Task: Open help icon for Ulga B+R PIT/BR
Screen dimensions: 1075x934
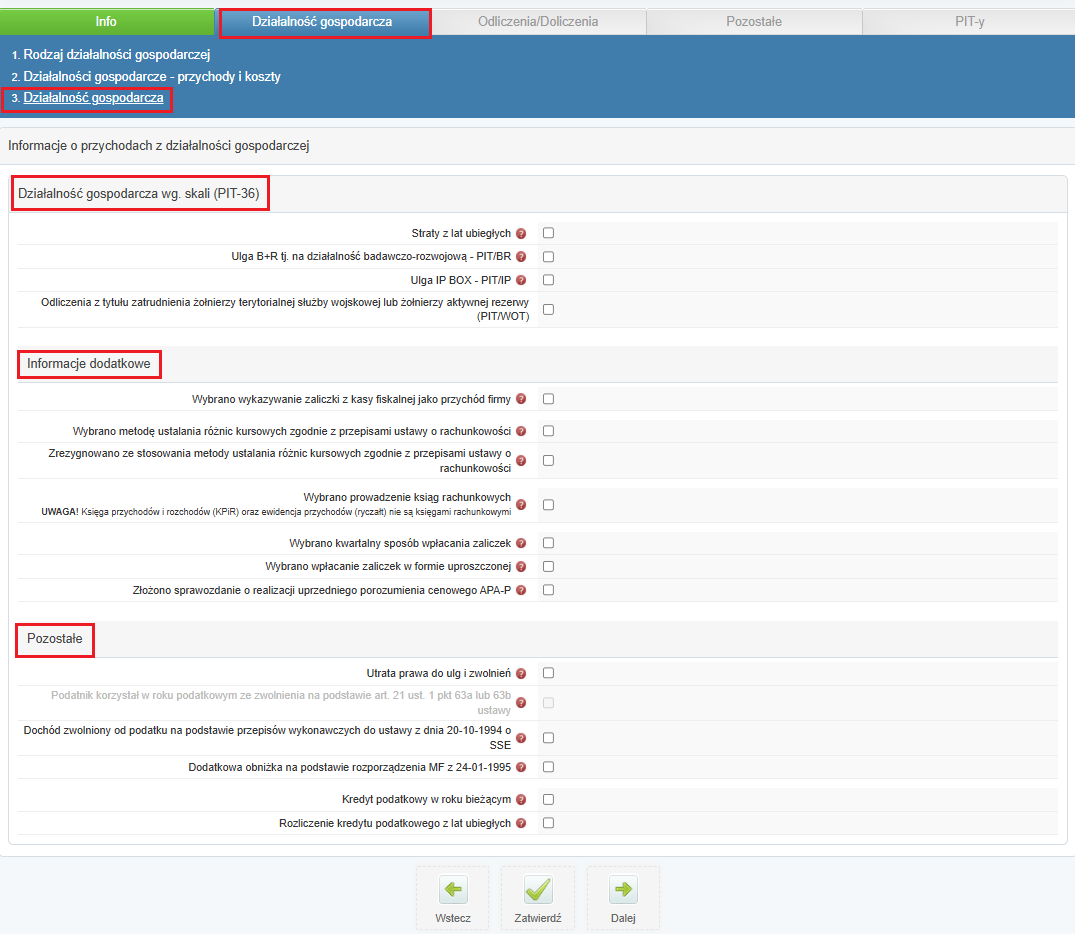Action: (x=521, y=257)
